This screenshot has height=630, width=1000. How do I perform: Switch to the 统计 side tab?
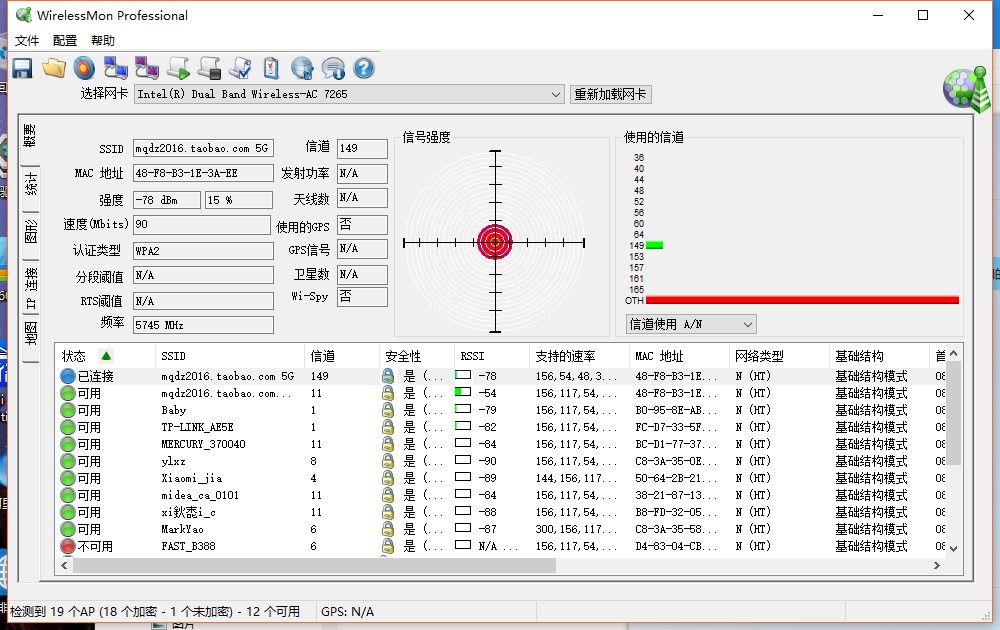(31, 185)
